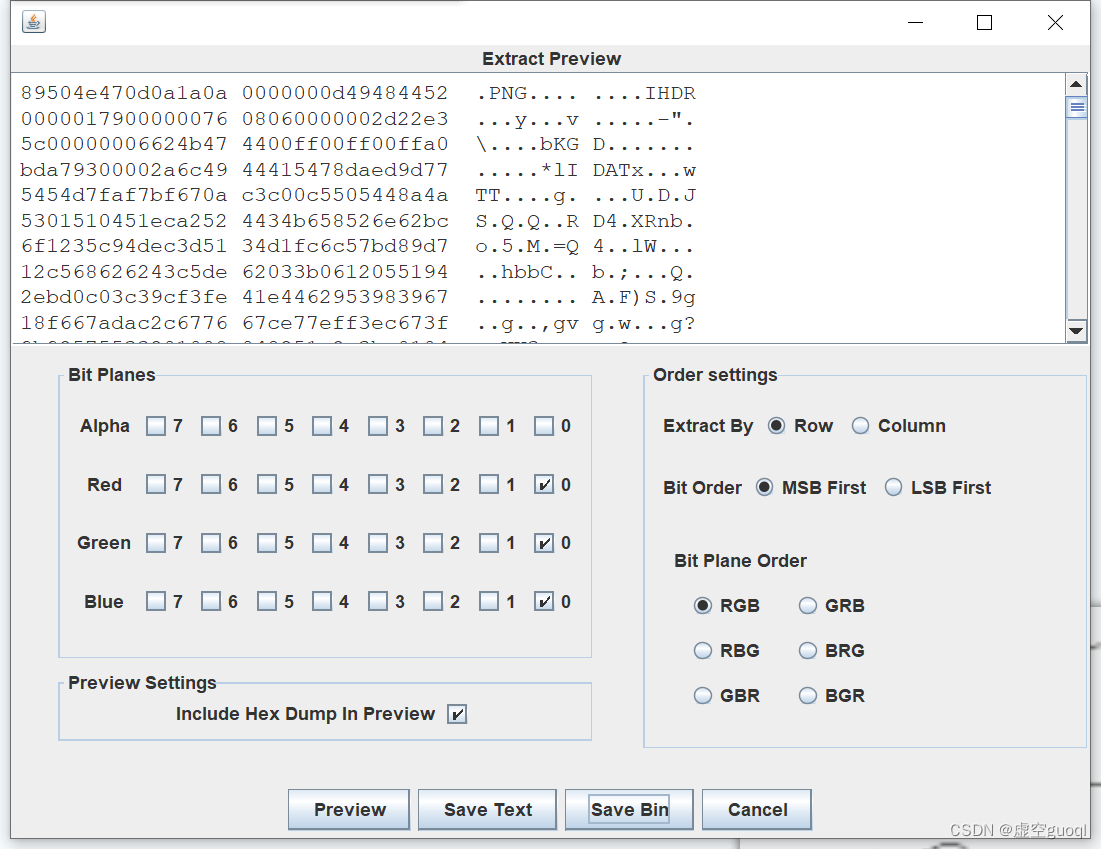Enable Alpha bit plane 7 checkbox
This screenshot has height=849, width=1101.
coord(155,425)
